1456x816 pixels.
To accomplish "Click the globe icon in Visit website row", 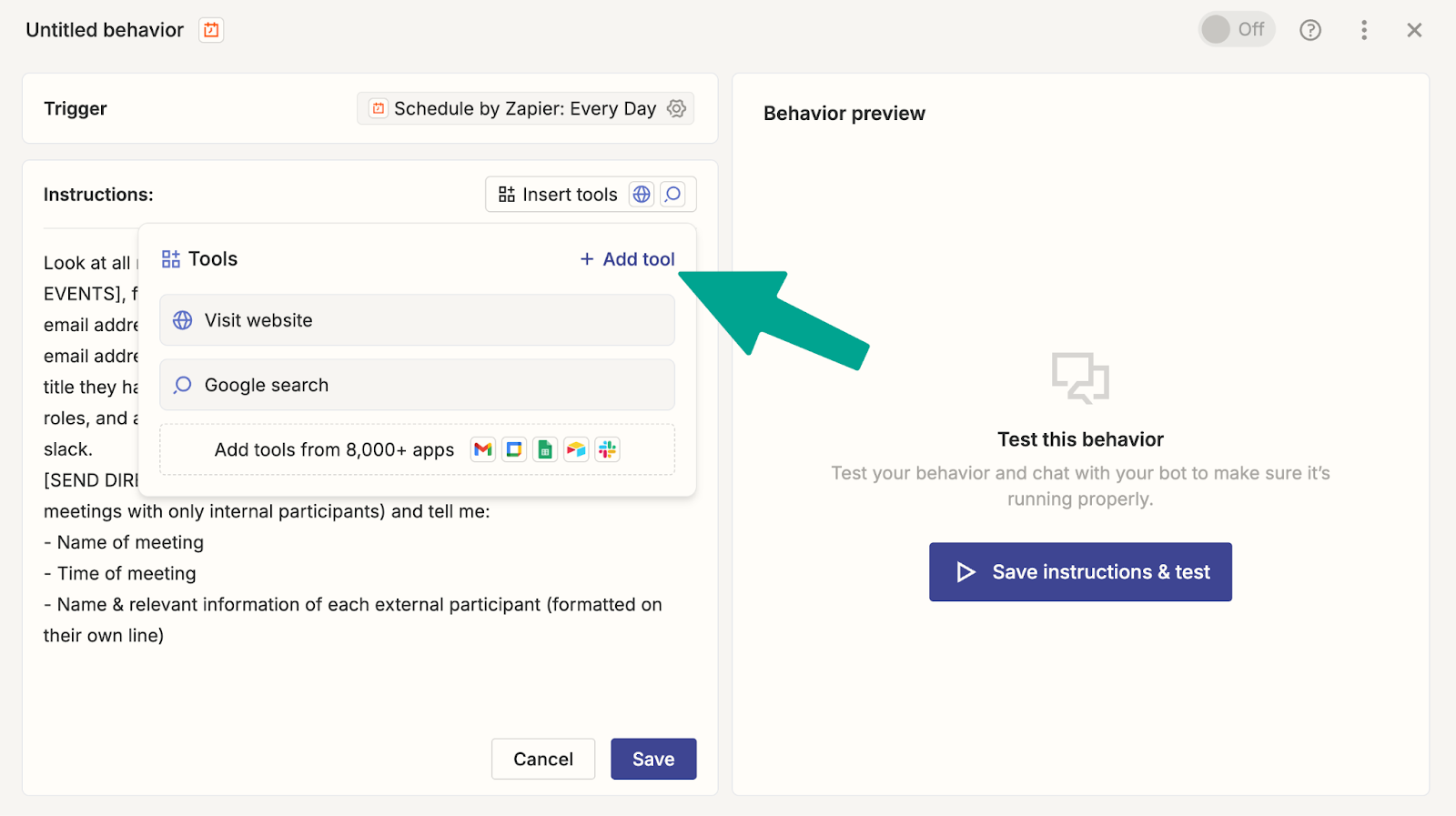I will point(183,320).
